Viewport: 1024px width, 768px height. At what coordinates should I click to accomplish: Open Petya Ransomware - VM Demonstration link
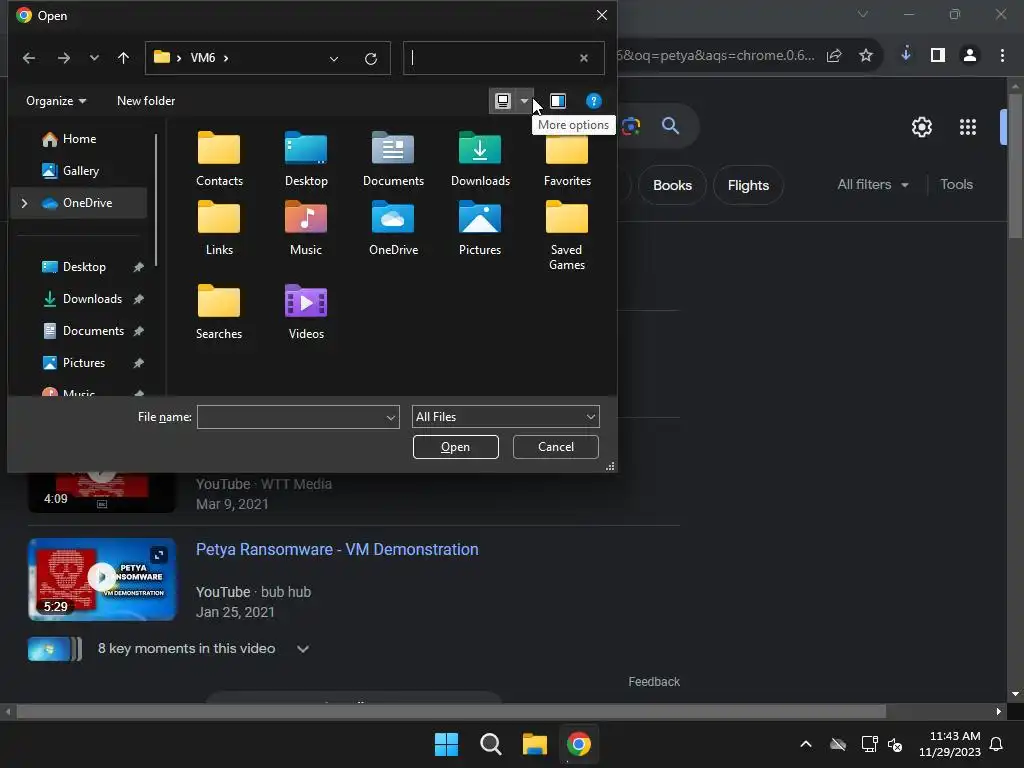tap(337, 550)
